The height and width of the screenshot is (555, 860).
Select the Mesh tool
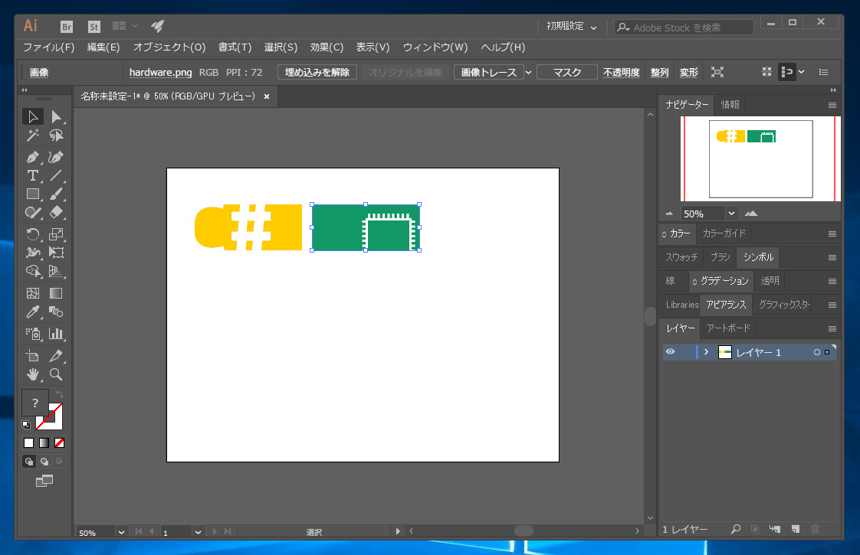[33, 293]
